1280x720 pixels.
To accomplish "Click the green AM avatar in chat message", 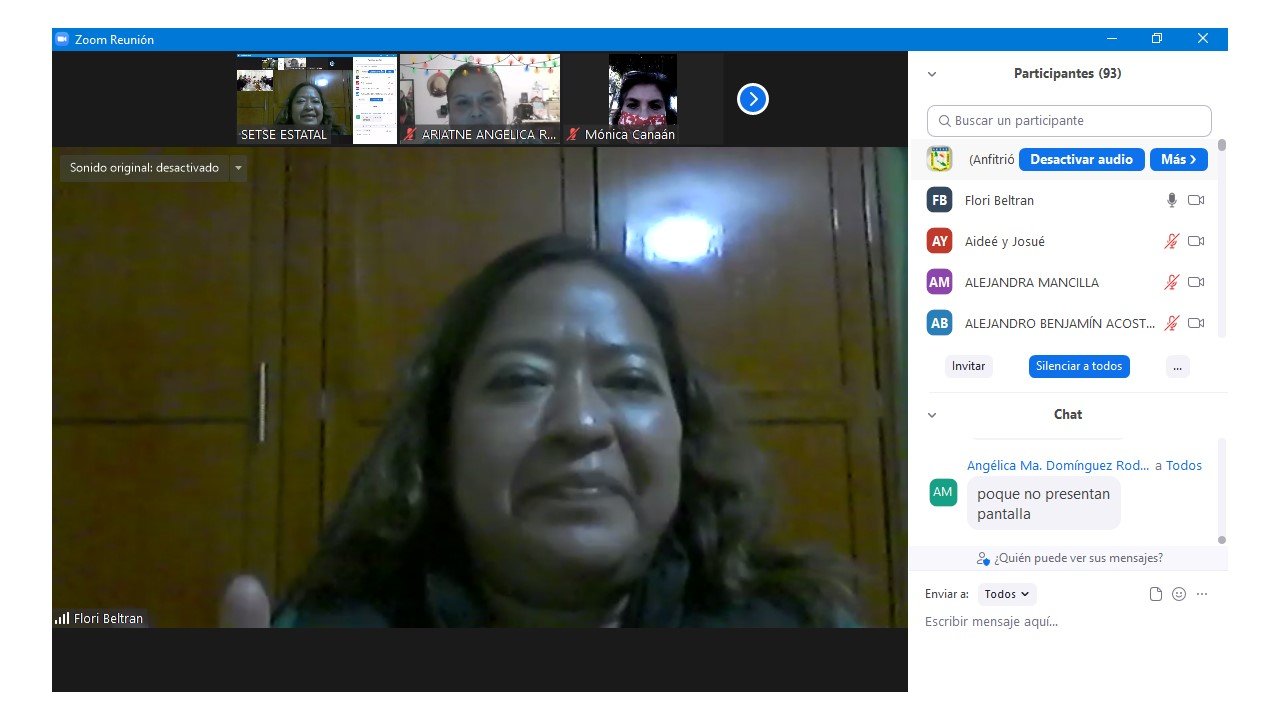I will [943, 492].
